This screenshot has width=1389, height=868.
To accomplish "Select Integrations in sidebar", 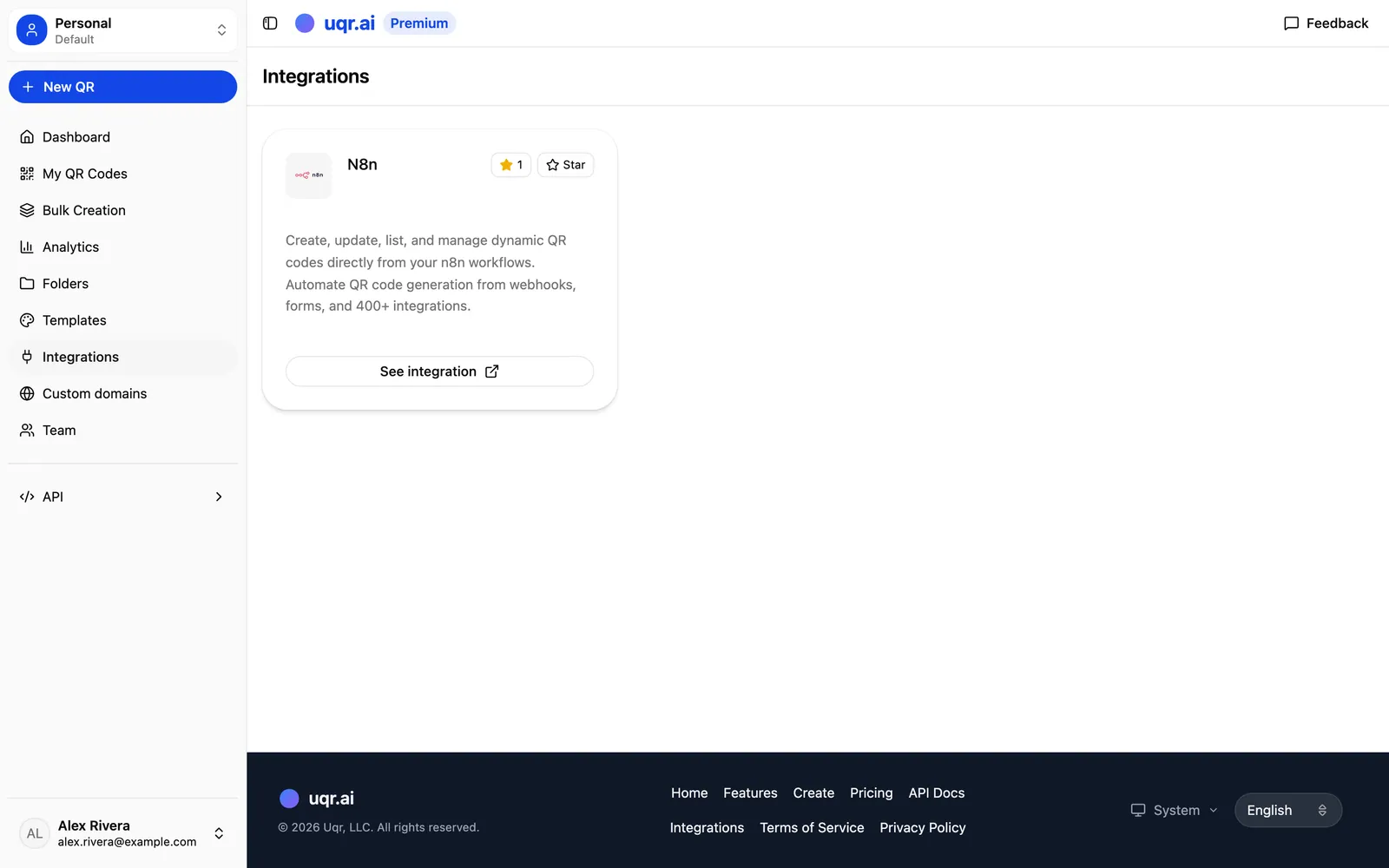I will click(x=122, y=357).
